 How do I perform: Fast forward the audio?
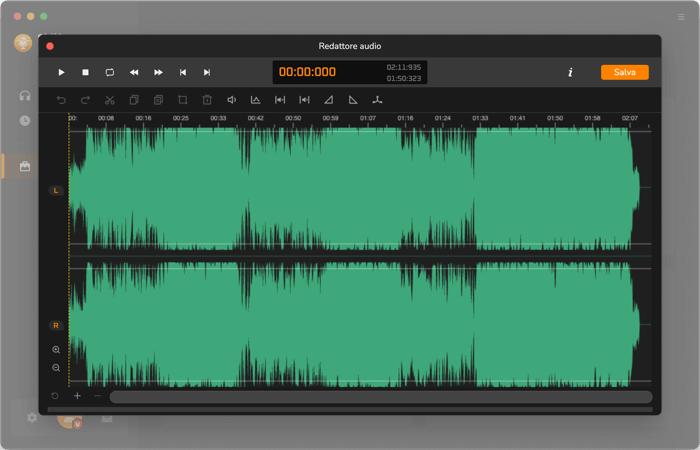pyautogui.click(x=158, y=72)
